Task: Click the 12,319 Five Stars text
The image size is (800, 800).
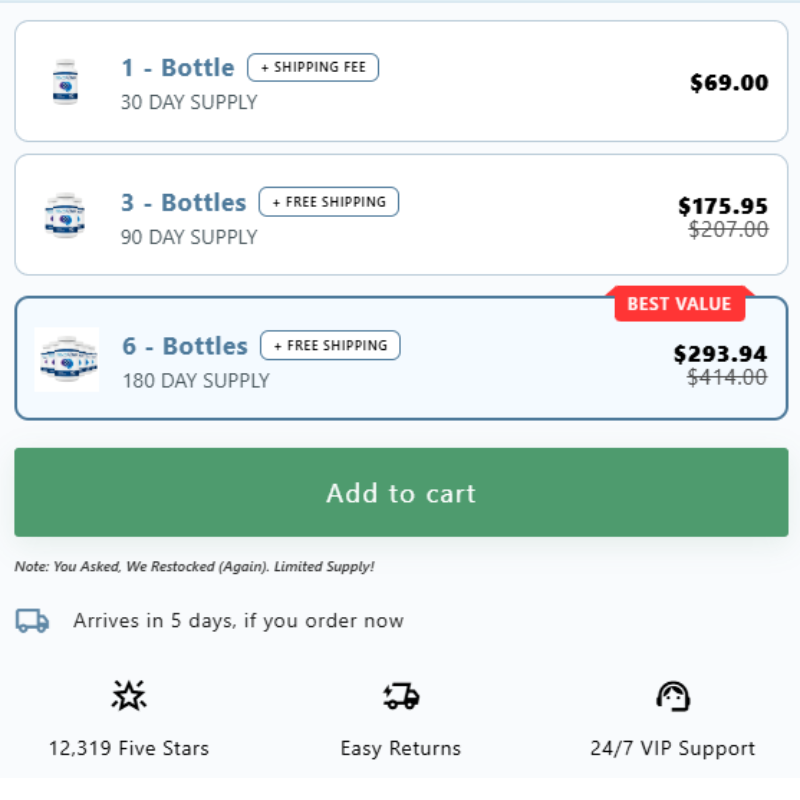Action: (x=129, y=748)
